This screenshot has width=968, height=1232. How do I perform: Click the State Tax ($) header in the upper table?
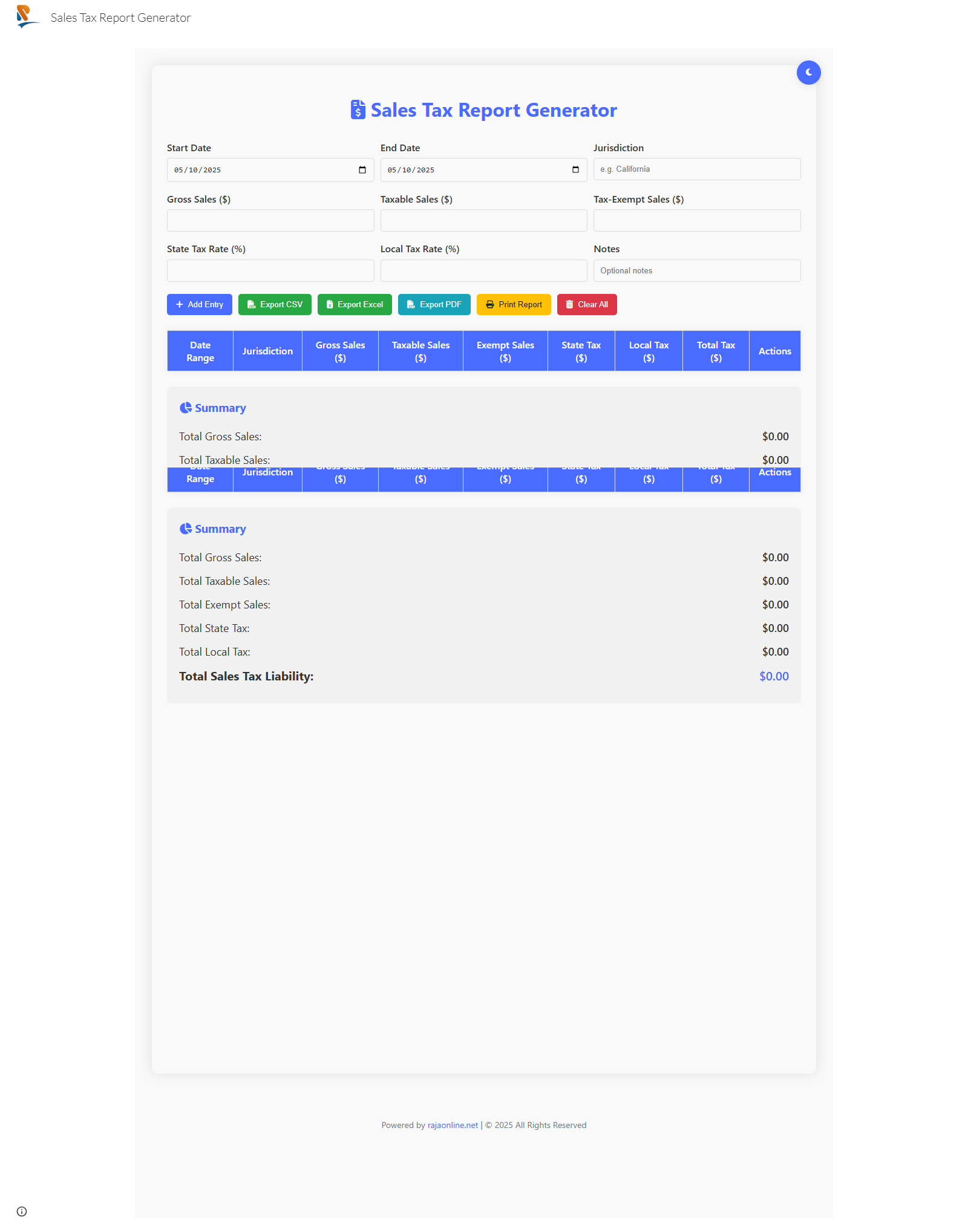point(581,351)
